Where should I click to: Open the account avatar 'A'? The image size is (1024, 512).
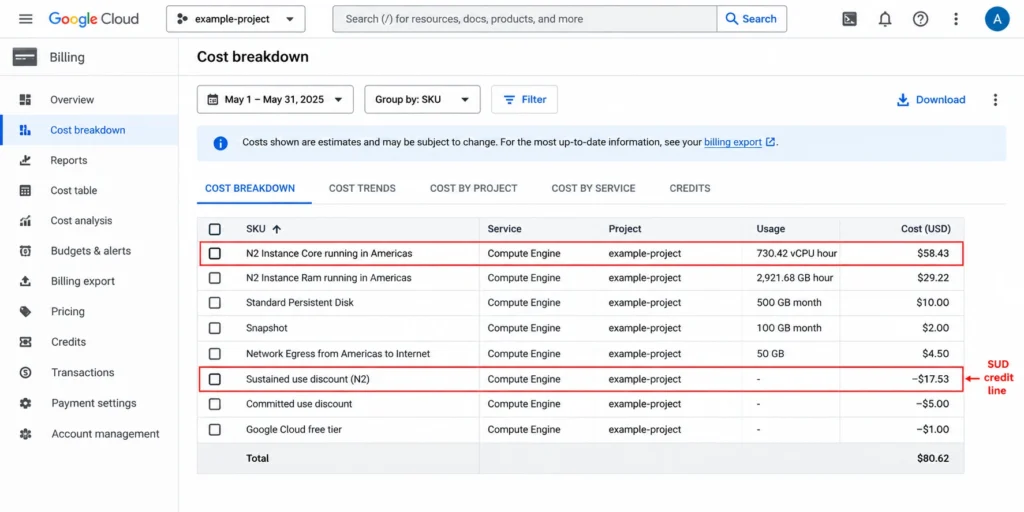point(997,19)
